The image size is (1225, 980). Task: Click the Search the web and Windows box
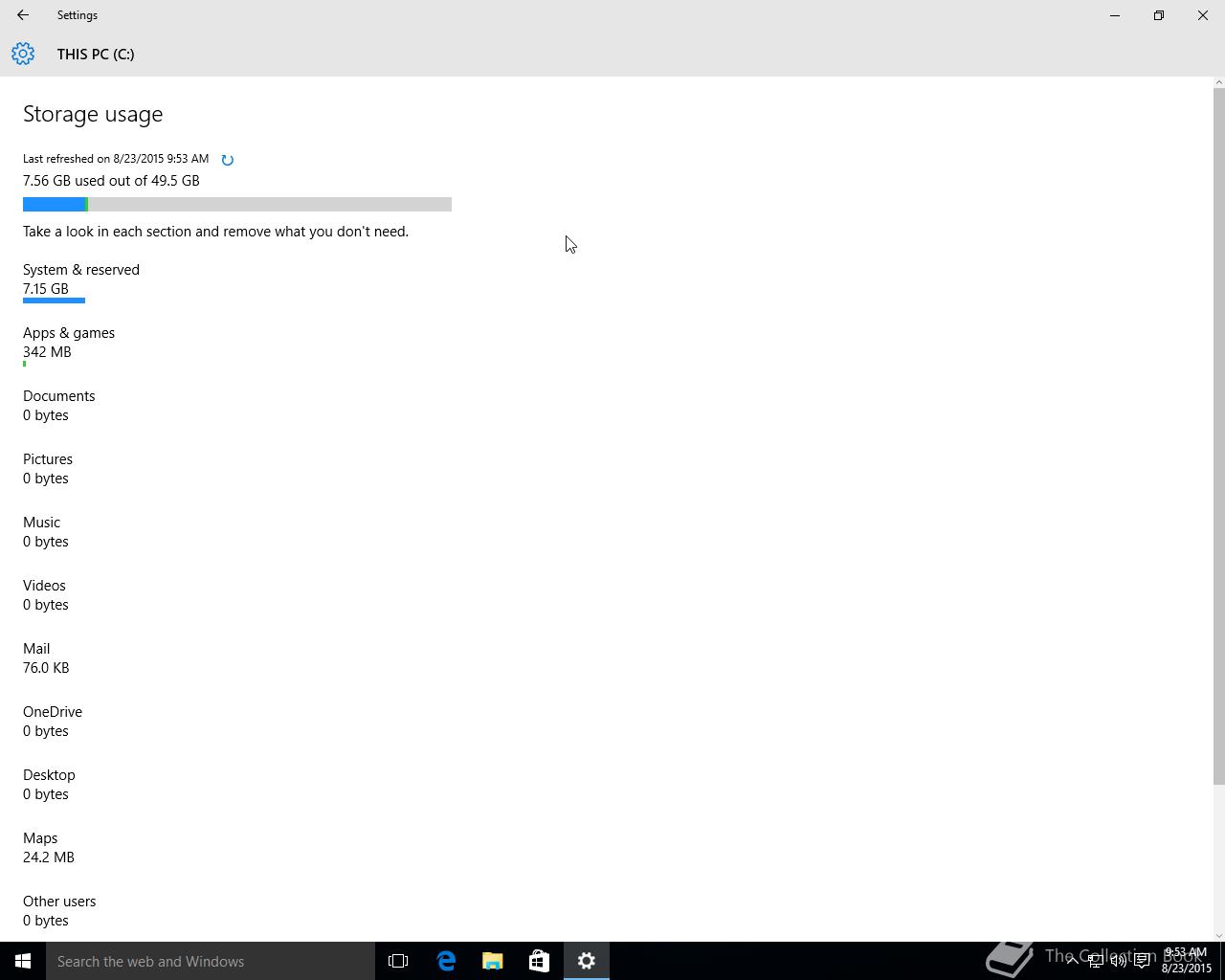pos(211,961)
